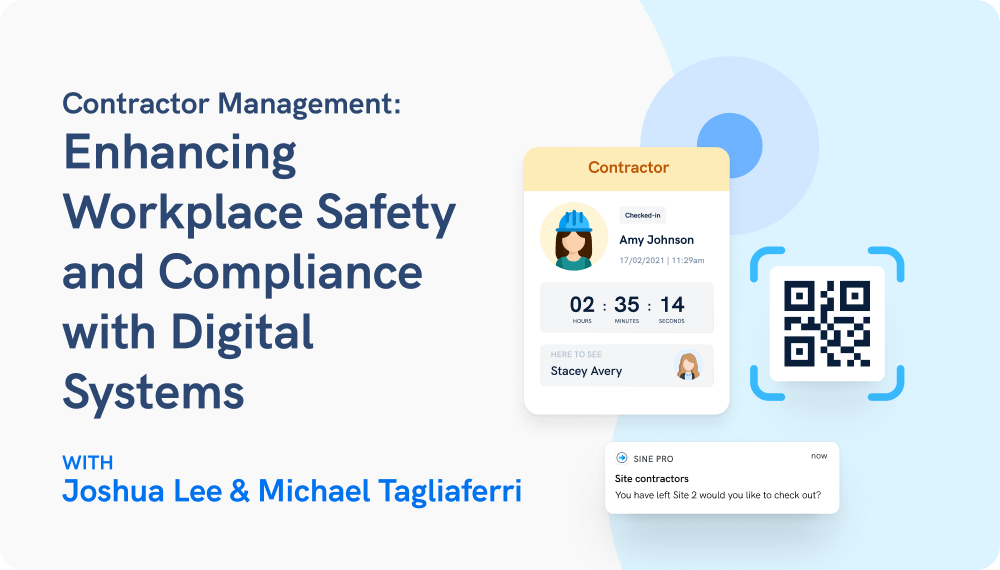Click the 14 seconds value
1000x570 pixels.
pyautogui.click(x=672, y=304)
